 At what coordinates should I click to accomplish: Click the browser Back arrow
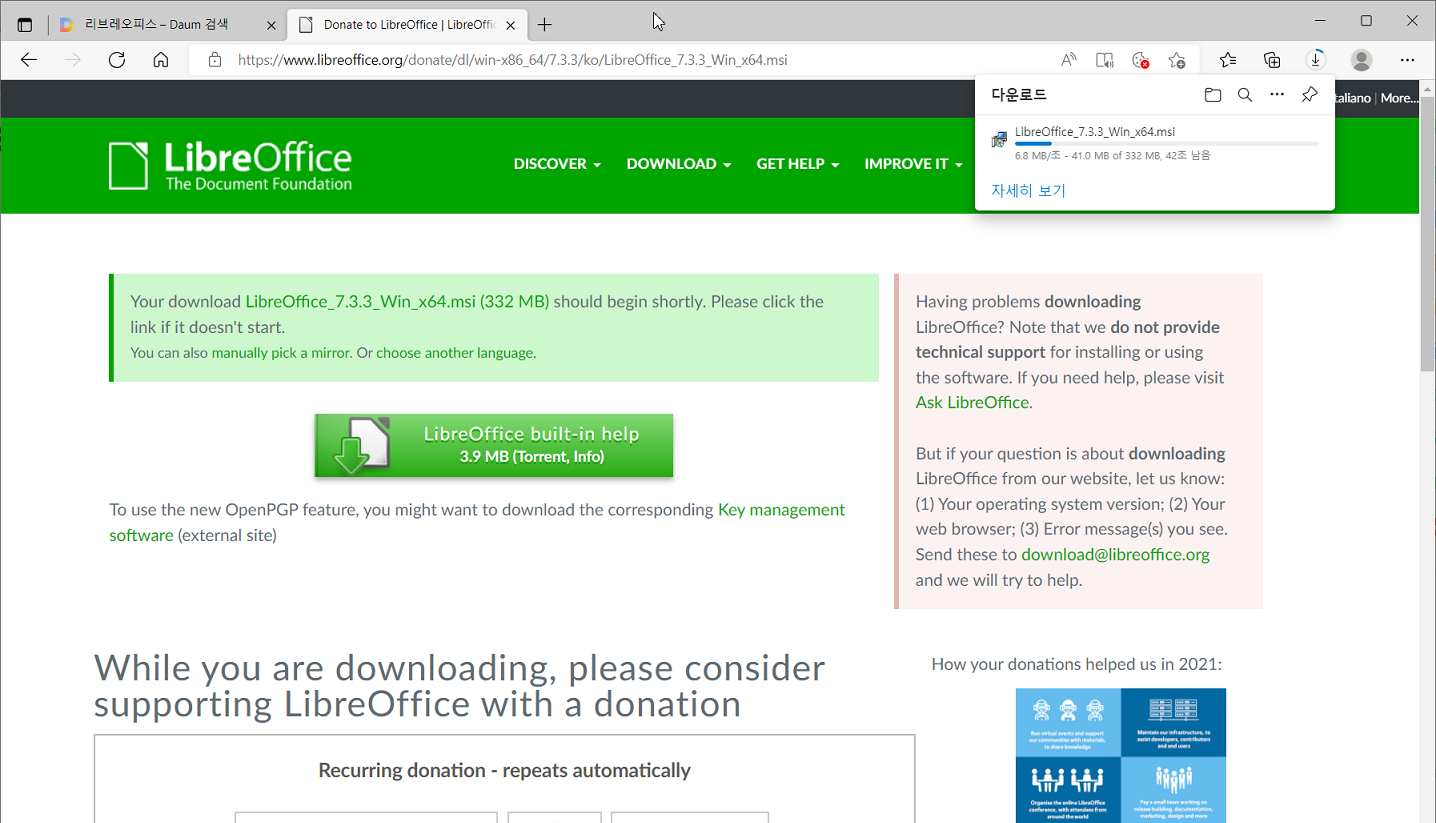tap(28, 60)
